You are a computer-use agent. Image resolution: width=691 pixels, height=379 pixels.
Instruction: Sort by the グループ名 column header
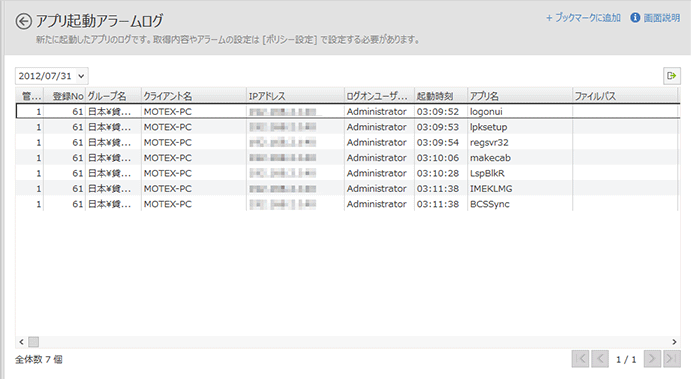tap(113, 96)
